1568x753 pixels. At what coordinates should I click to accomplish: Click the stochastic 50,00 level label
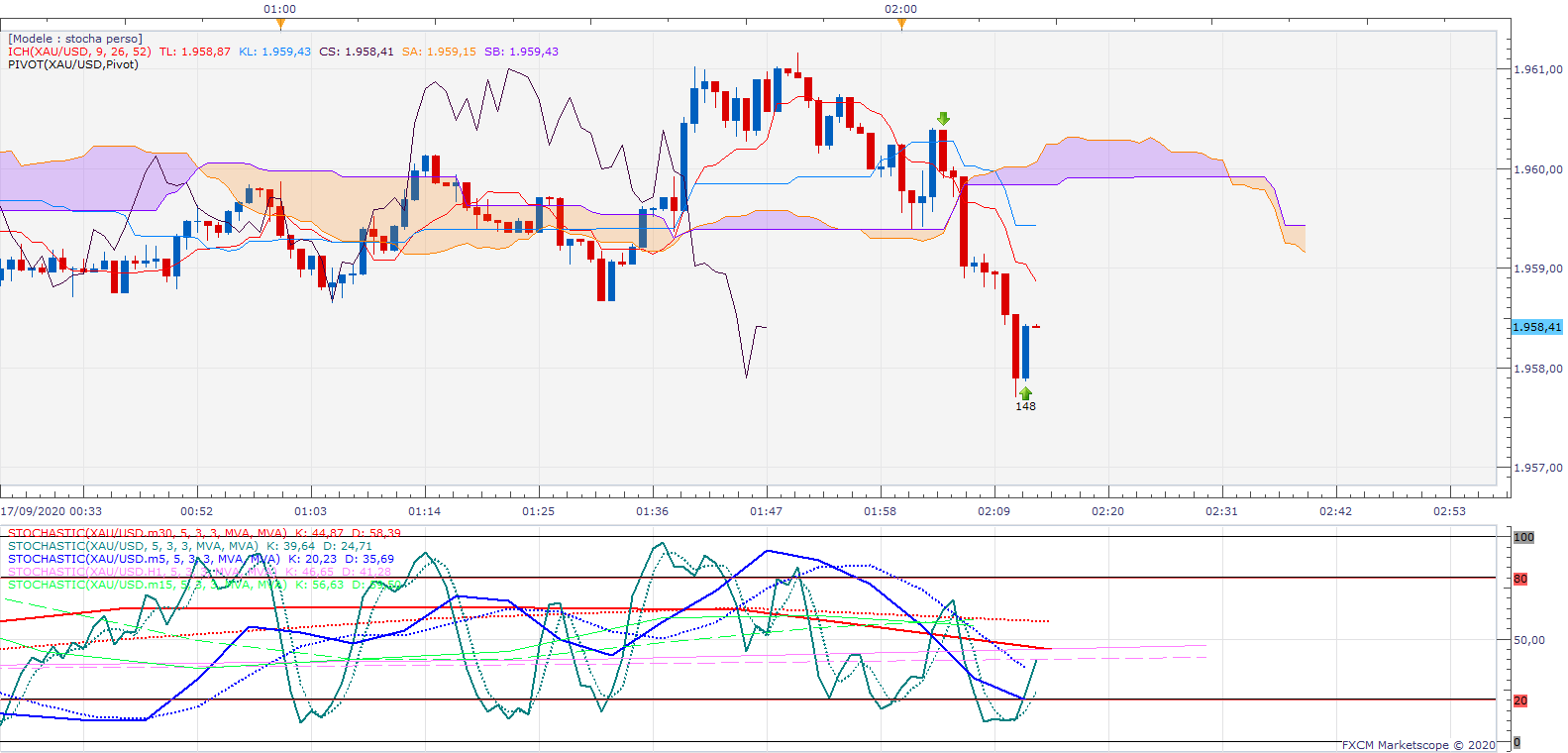(1529, 640)
